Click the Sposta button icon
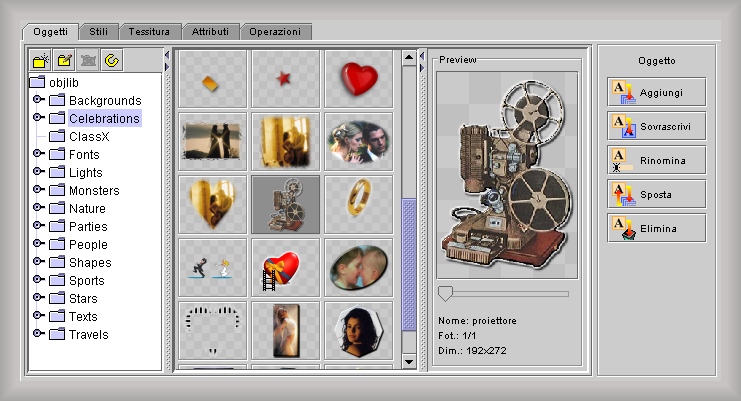The height and width of the screenshot is (401, 741). (622, 194)
